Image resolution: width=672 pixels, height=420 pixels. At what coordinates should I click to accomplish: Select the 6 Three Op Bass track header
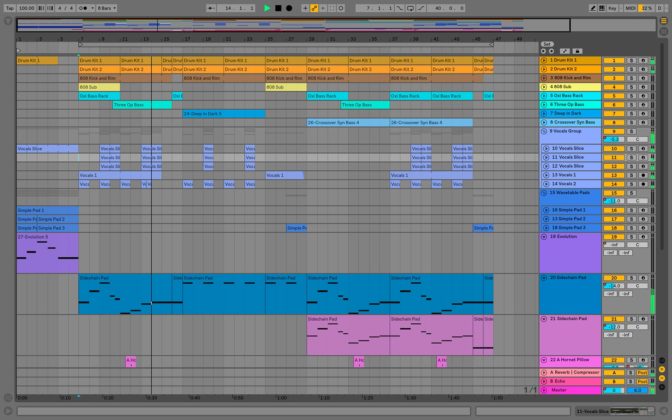pyautogui.click(x=570, y=105)
